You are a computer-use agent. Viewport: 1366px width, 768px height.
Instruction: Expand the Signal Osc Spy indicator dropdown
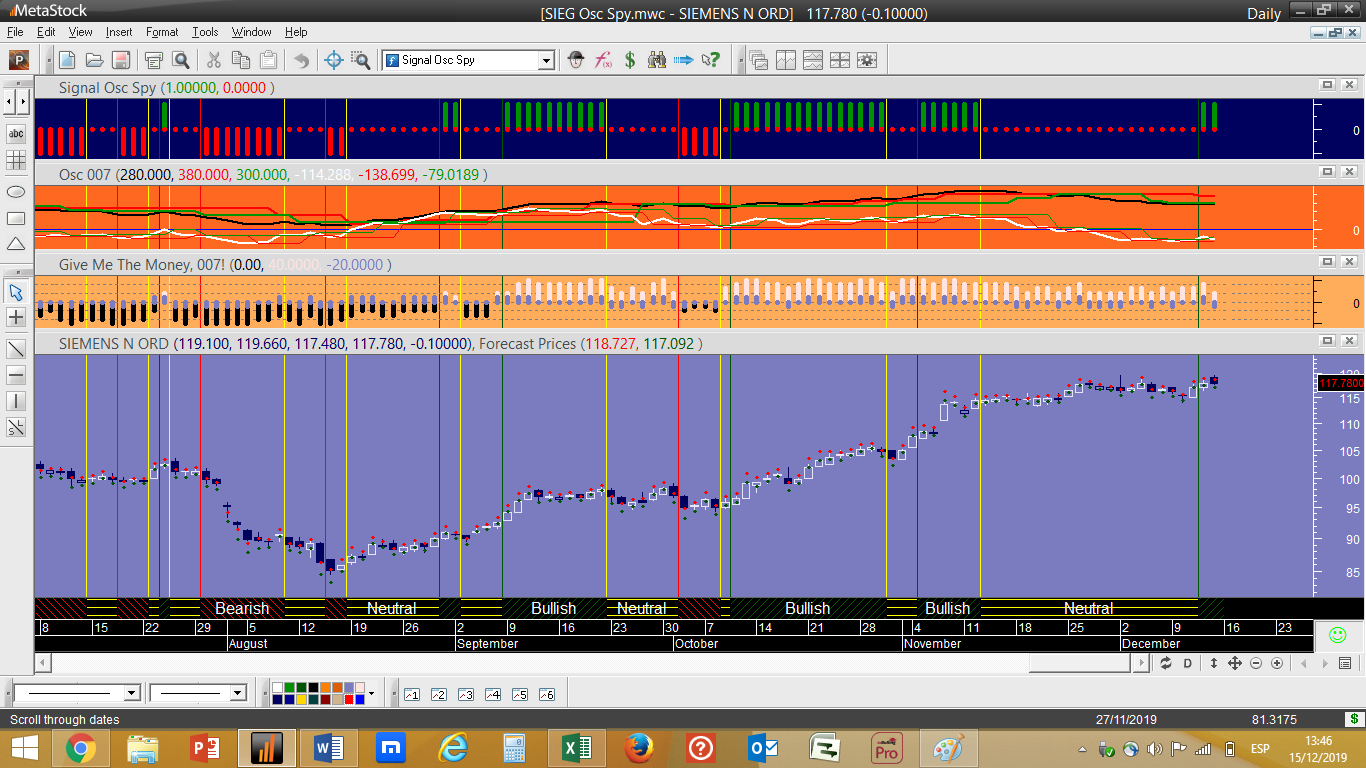click(x=546, y=60)
